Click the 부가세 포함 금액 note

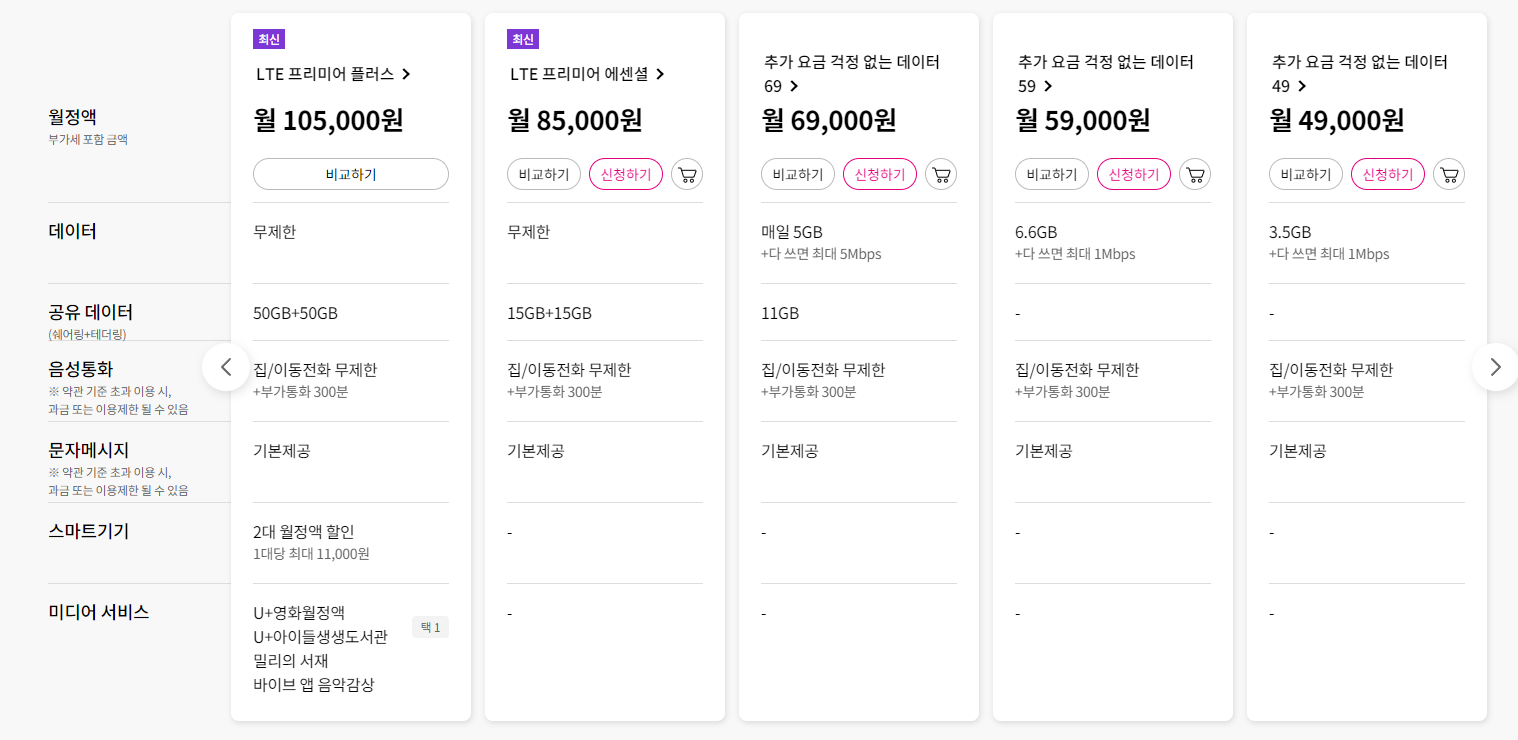(88, 140)
